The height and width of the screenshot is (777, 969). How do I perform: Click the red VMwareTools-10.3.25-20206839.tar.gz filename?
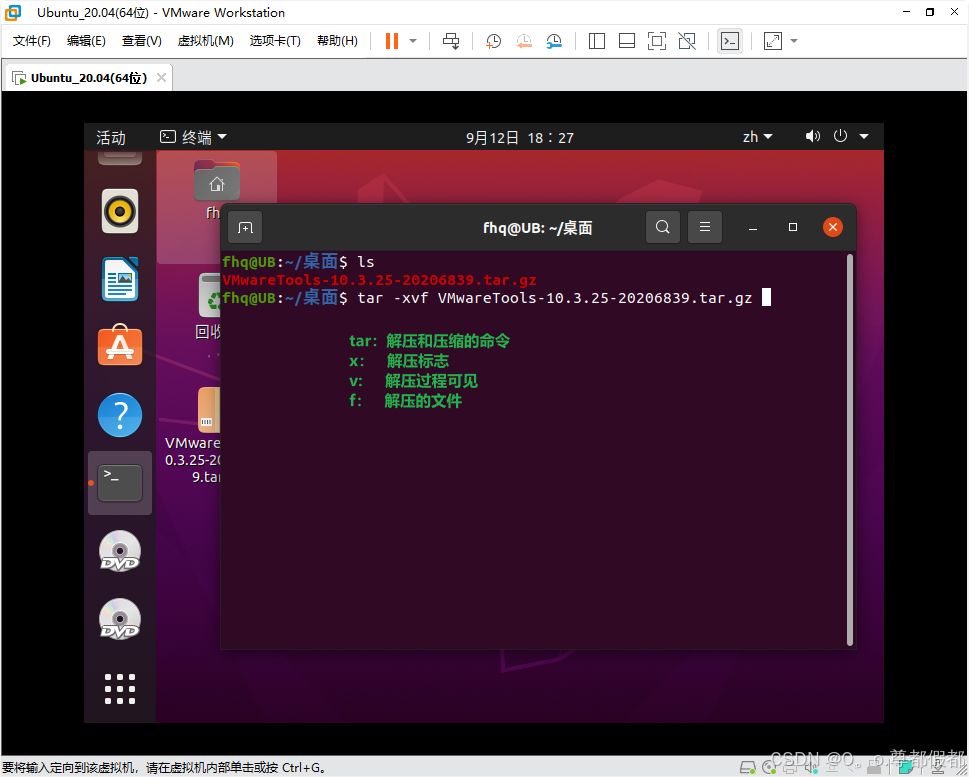point(379,280)
